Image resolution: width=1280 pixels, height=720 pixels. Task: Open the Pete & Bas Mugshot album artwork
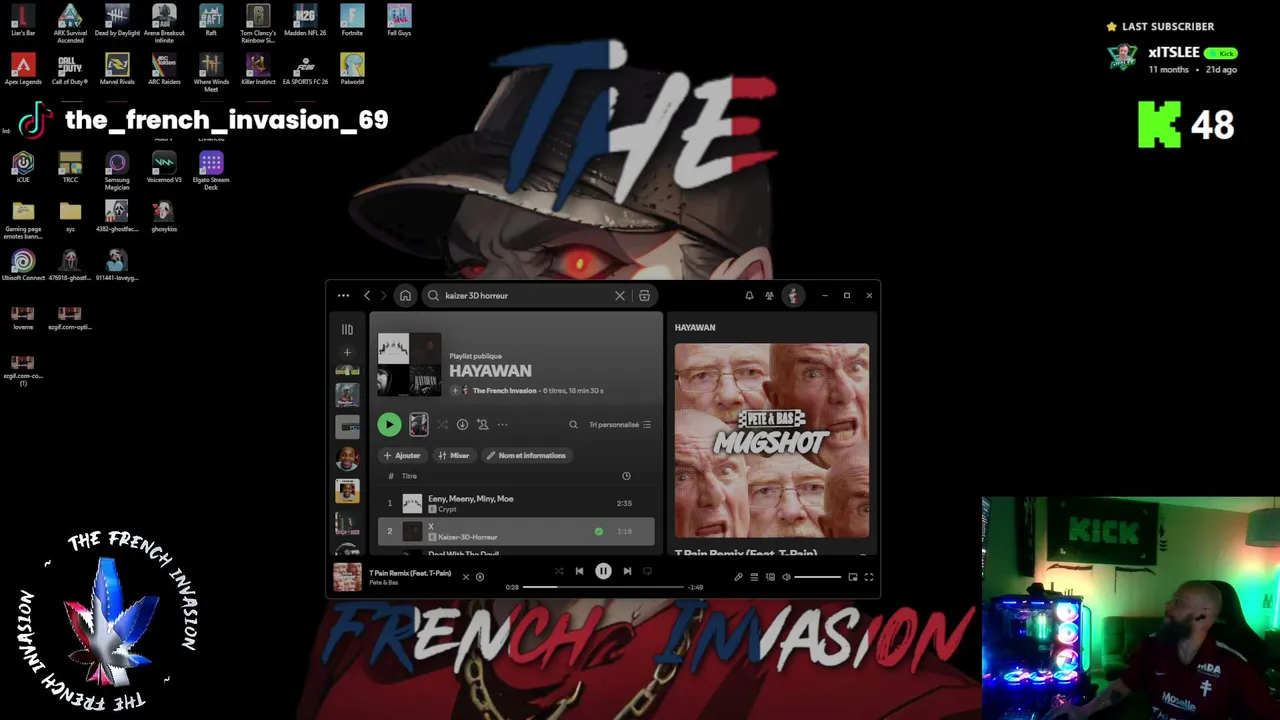click(772, 441)
